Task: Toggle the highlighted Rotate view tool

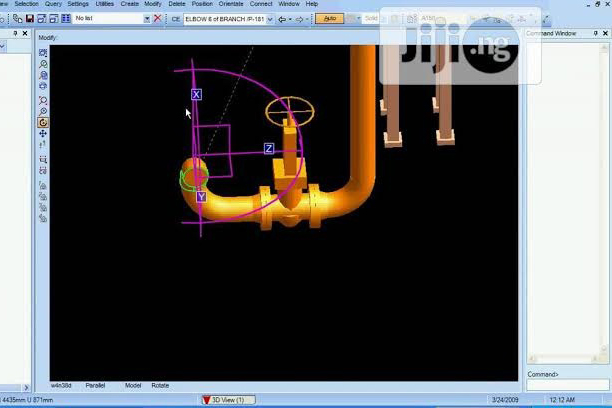Action: point(43,123)
